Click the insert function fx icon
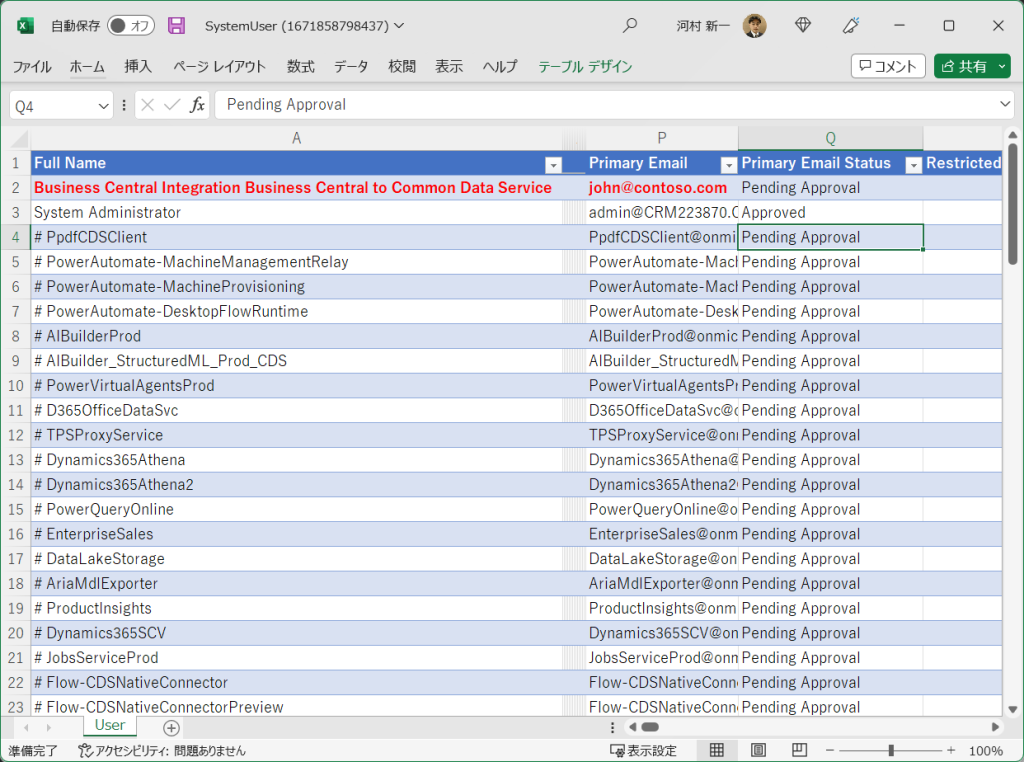The image size is (1024, 762). pyautogui.click(x=197, y=105)
